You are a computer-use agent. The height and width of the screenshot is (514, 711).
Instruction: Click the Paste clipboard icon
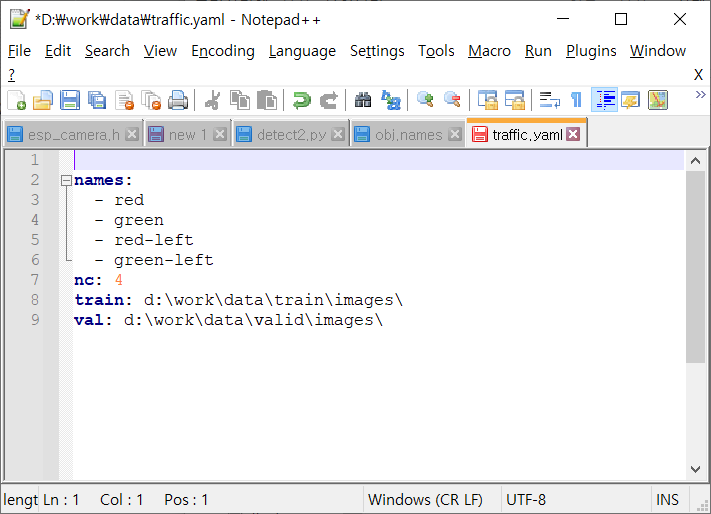coord(267,100)
